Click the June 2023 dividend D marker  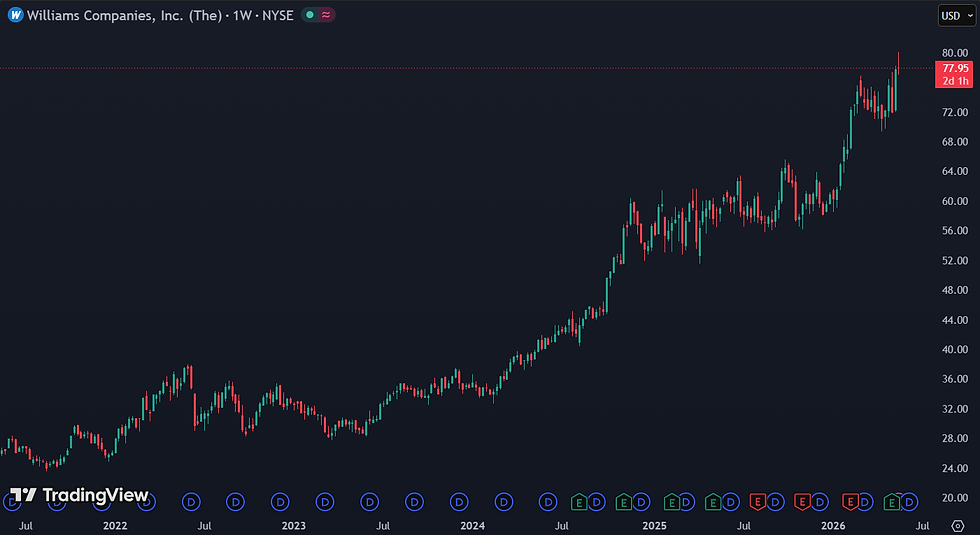point(369,501)
